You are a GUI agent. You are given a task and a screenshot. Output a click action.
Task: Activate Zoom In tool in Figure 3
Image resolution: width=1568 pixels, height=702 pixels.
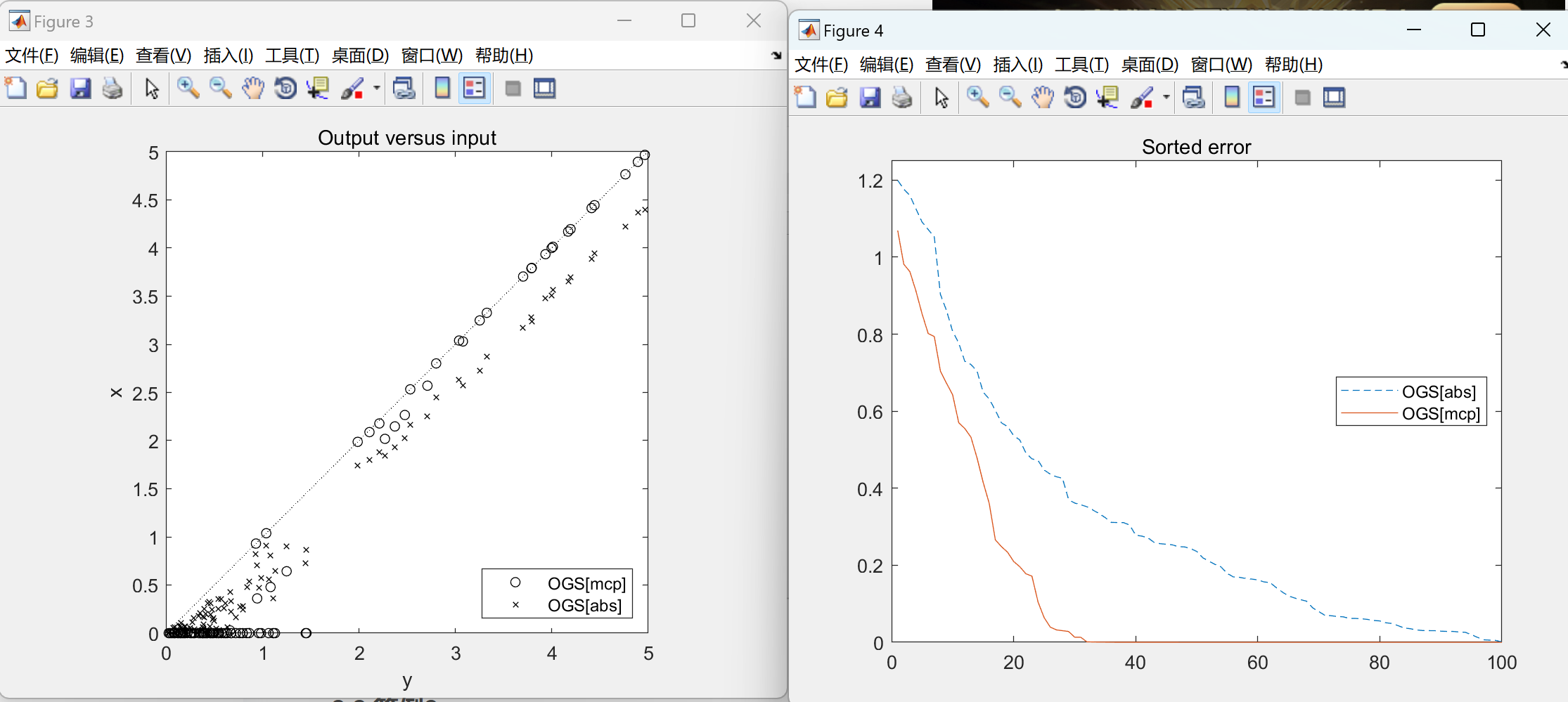[x=188, y=89]
